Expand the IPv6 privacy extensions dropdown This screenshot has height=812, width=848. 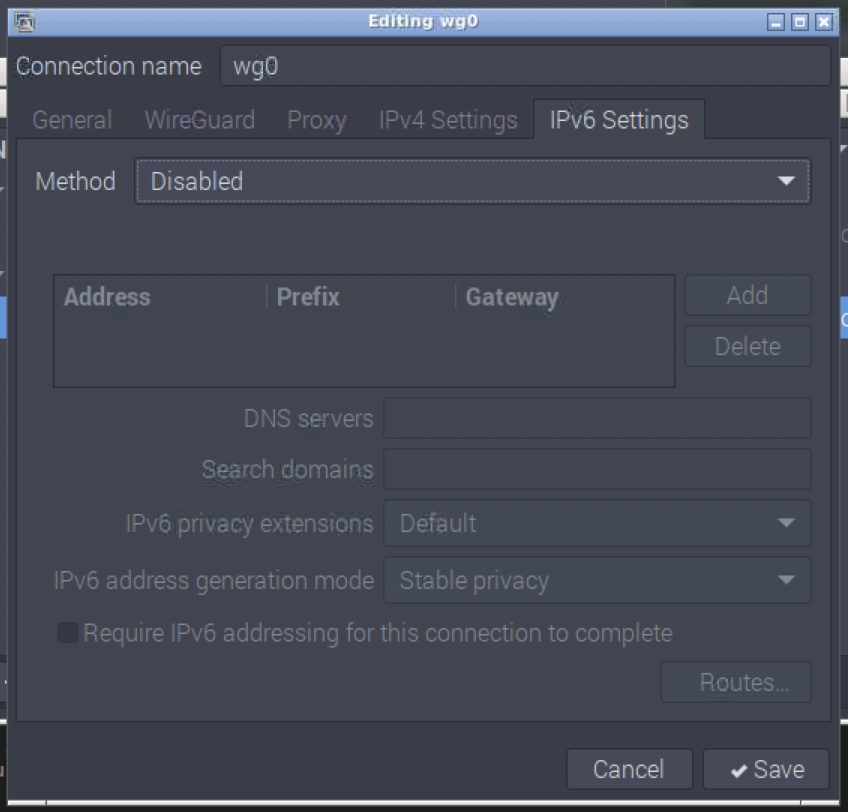(789, 523)
